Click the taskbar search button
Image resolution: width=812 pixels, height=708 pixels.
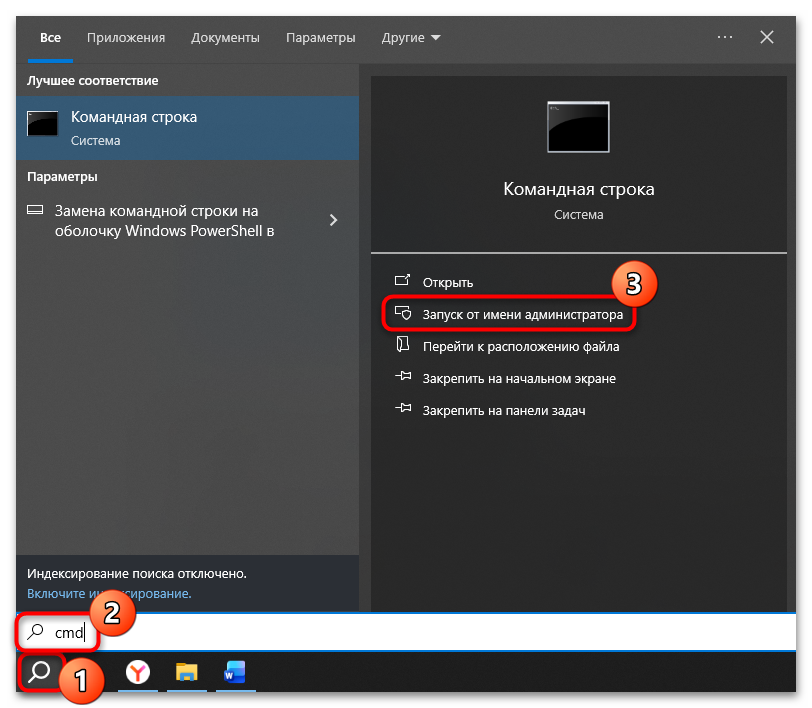pos(39,672)
